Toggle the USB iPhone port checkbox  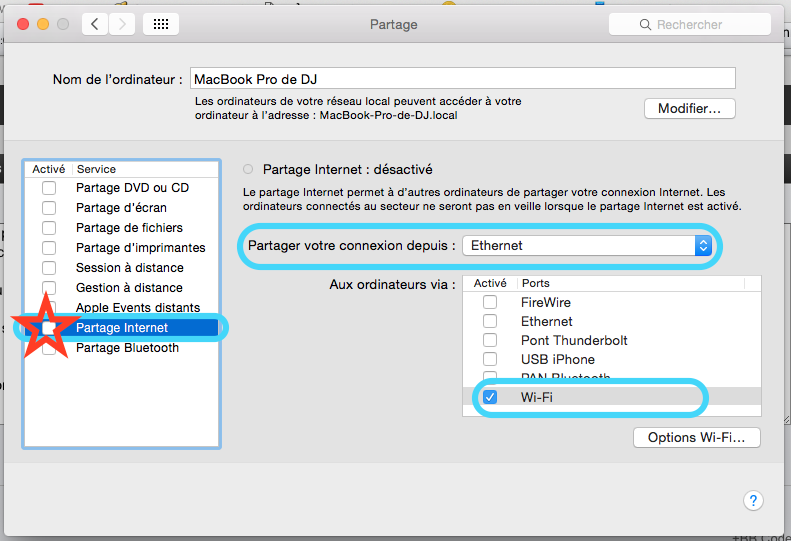click(490, 360)
